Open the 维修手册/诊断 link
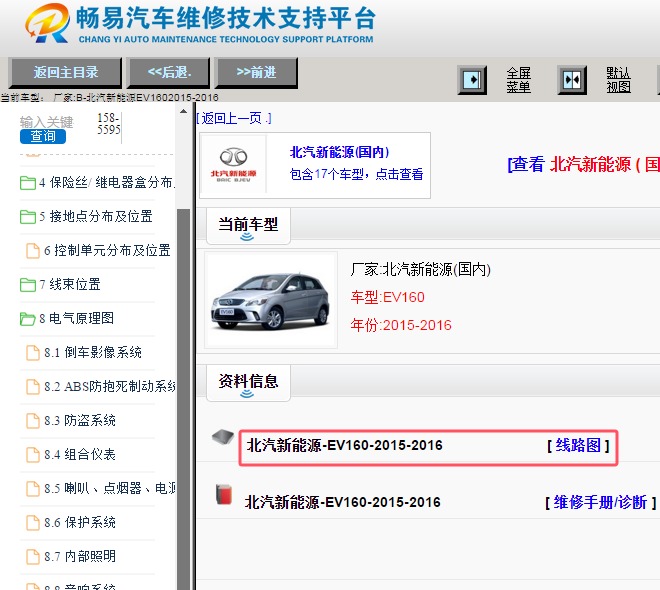660x590 pixels. coord(600,502)
